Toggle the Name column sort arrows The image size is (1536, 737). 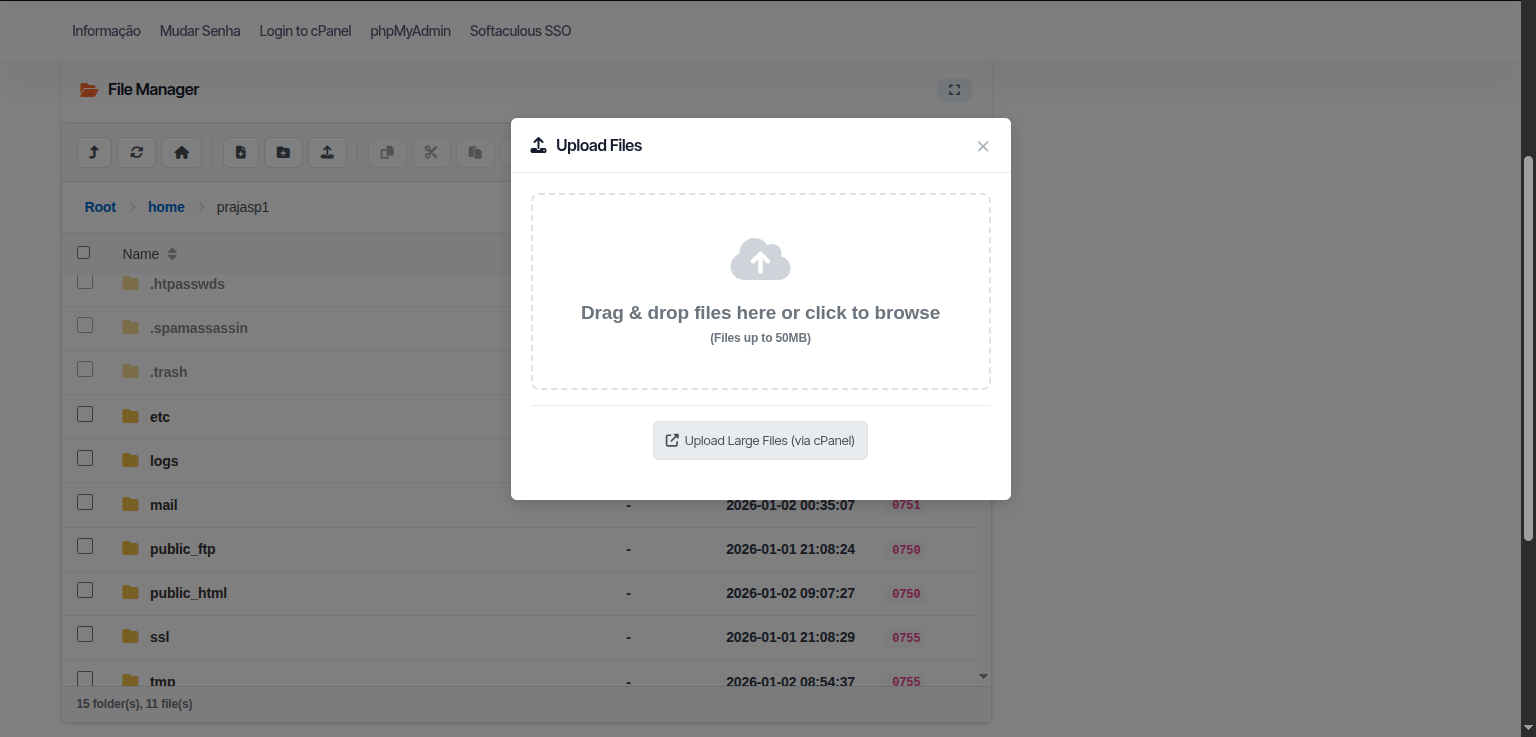(170, 253)
